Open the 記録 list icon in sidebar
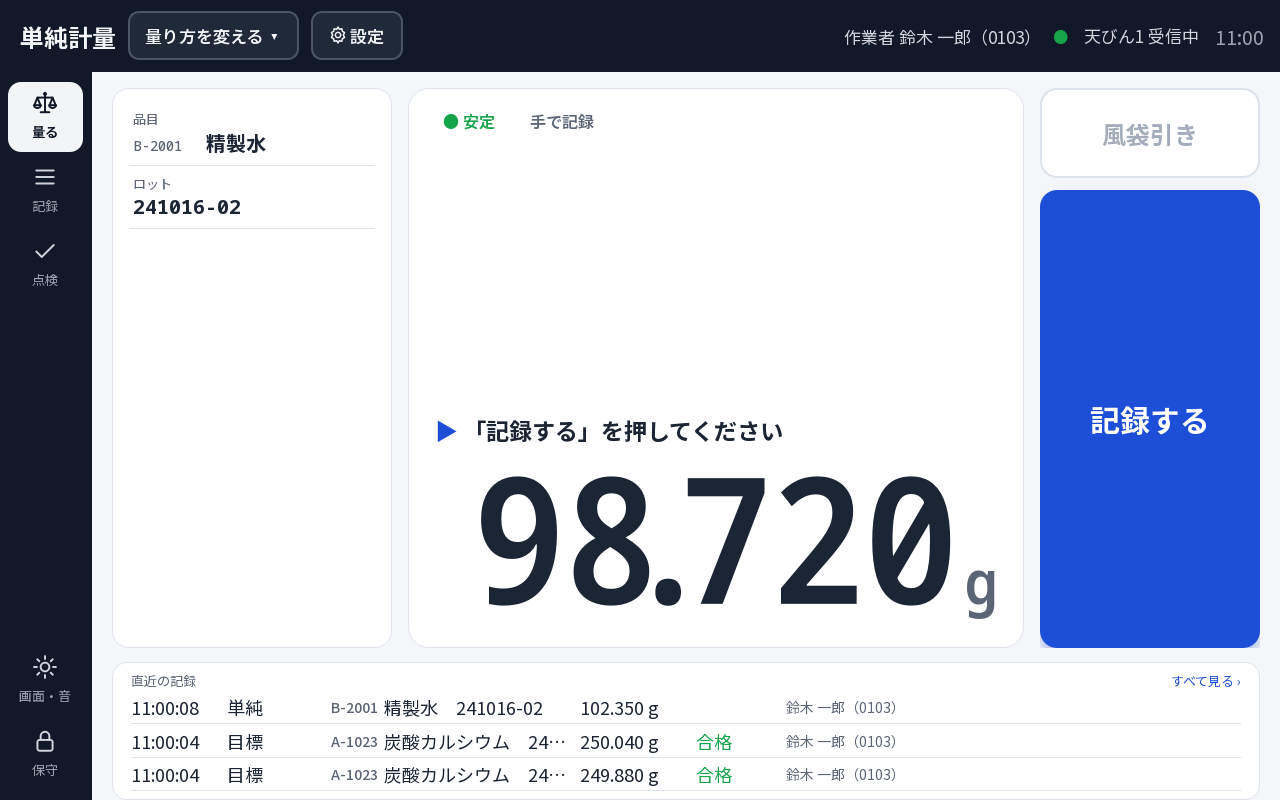The image size is (1280, 800). tap(45, 190)
